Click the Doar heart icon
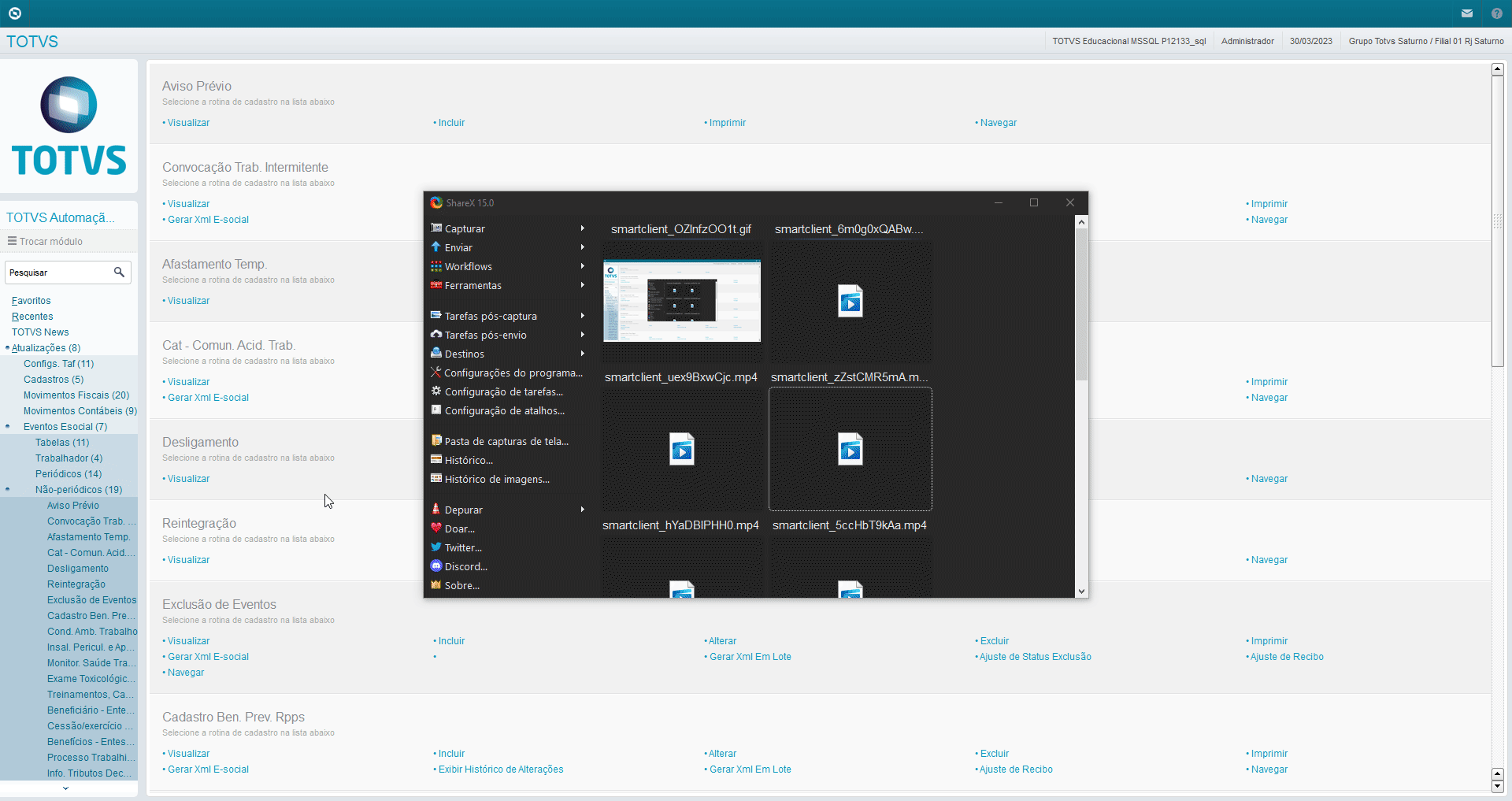The width and height of the screenshot is (1512, 801). [x=435, y=528]
